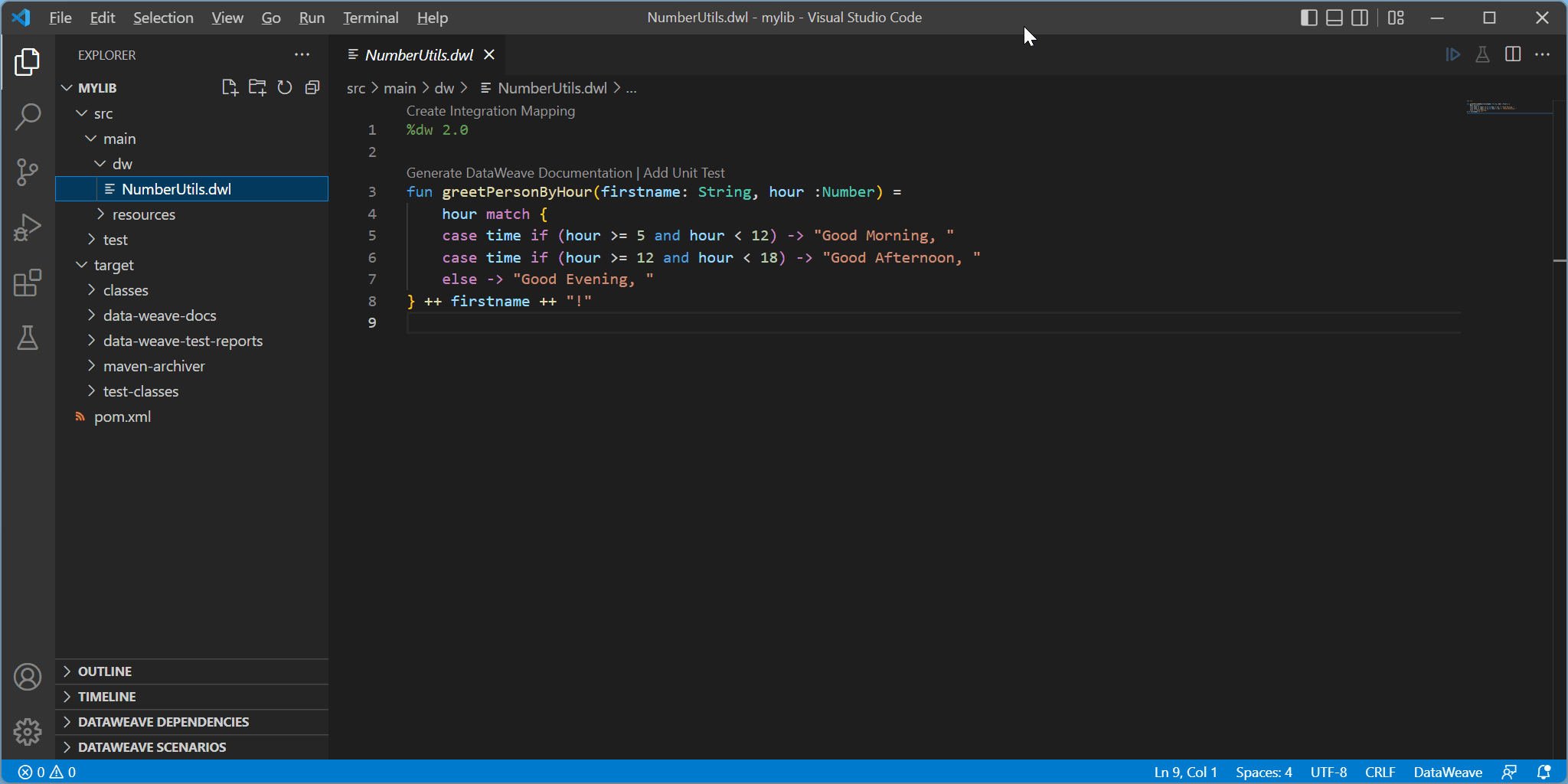
Task: Open the File menu
Action: coord(60,18)
